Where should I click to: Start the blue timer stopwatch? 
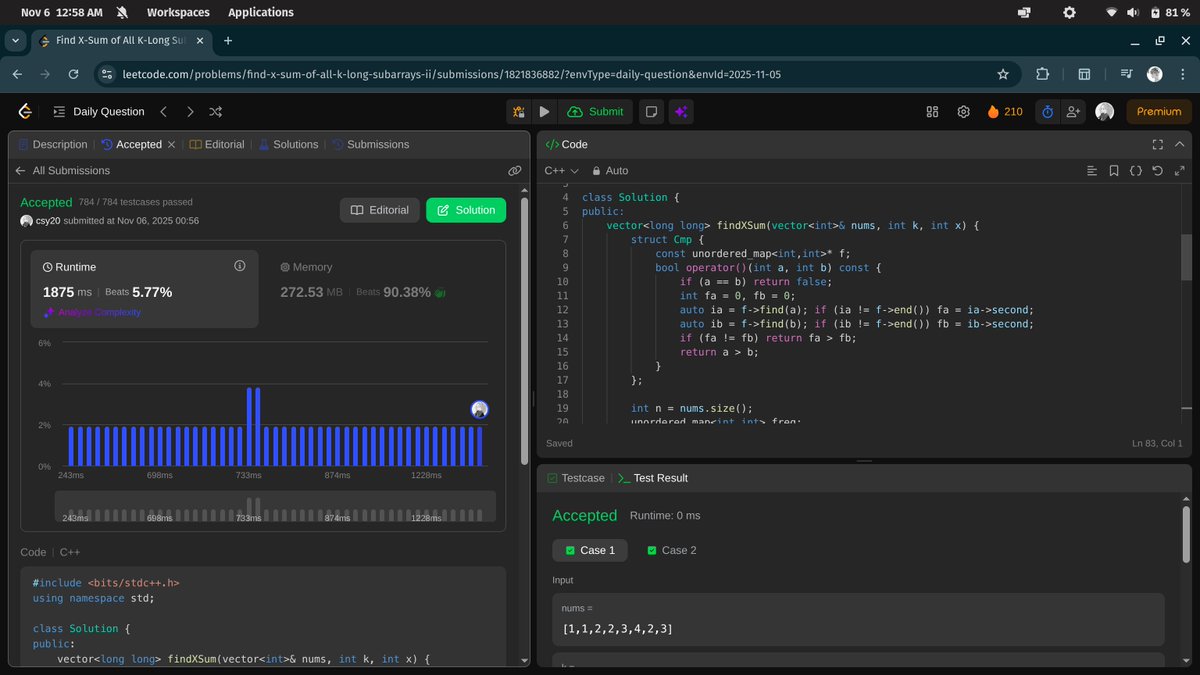click(1047, 112)
